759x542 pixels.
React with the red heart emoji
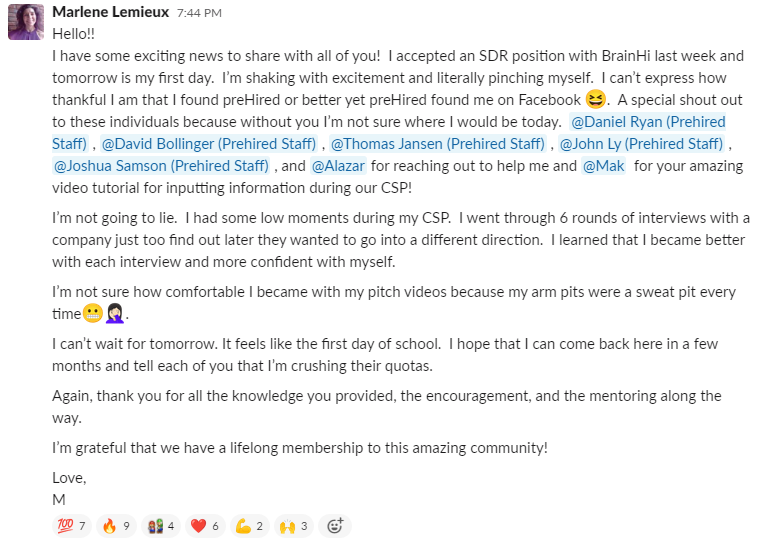pyautogui.click(x=205, y=525)
